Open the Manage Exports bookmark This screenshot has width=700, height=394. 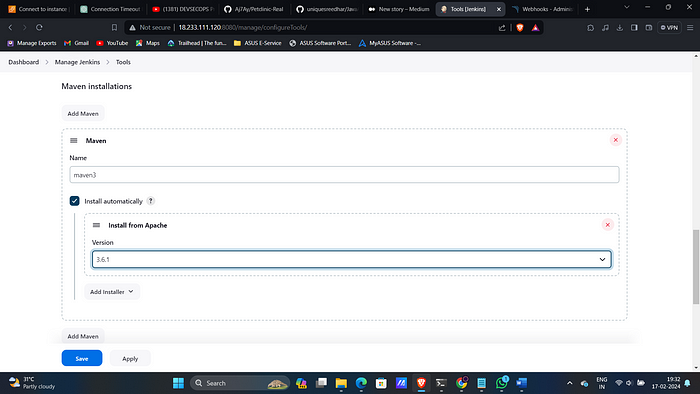(32, 43)
